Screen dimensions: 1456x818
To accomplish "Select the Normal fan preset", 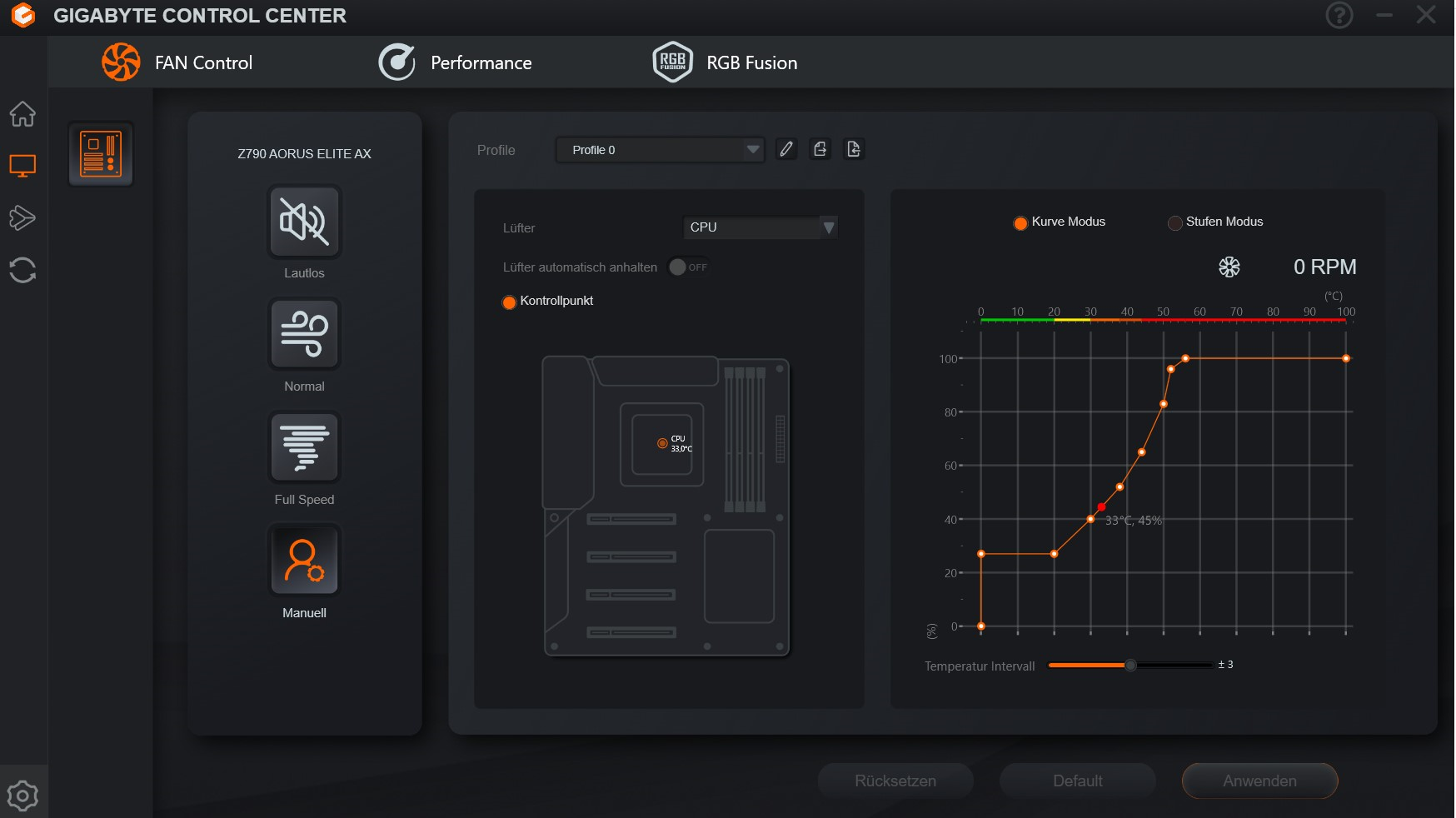I will 304,334.
